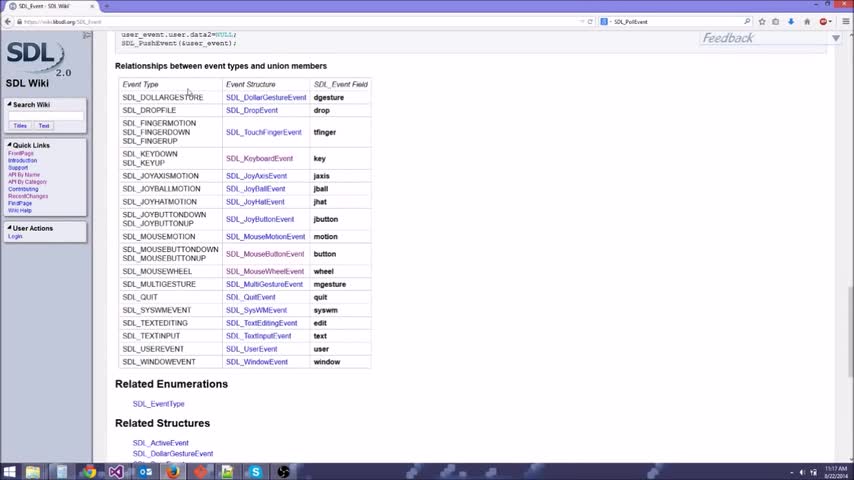Click the page vertical scrollbar thumb
The height and width of the screenshot is (480, 854).
click(850, 332)
